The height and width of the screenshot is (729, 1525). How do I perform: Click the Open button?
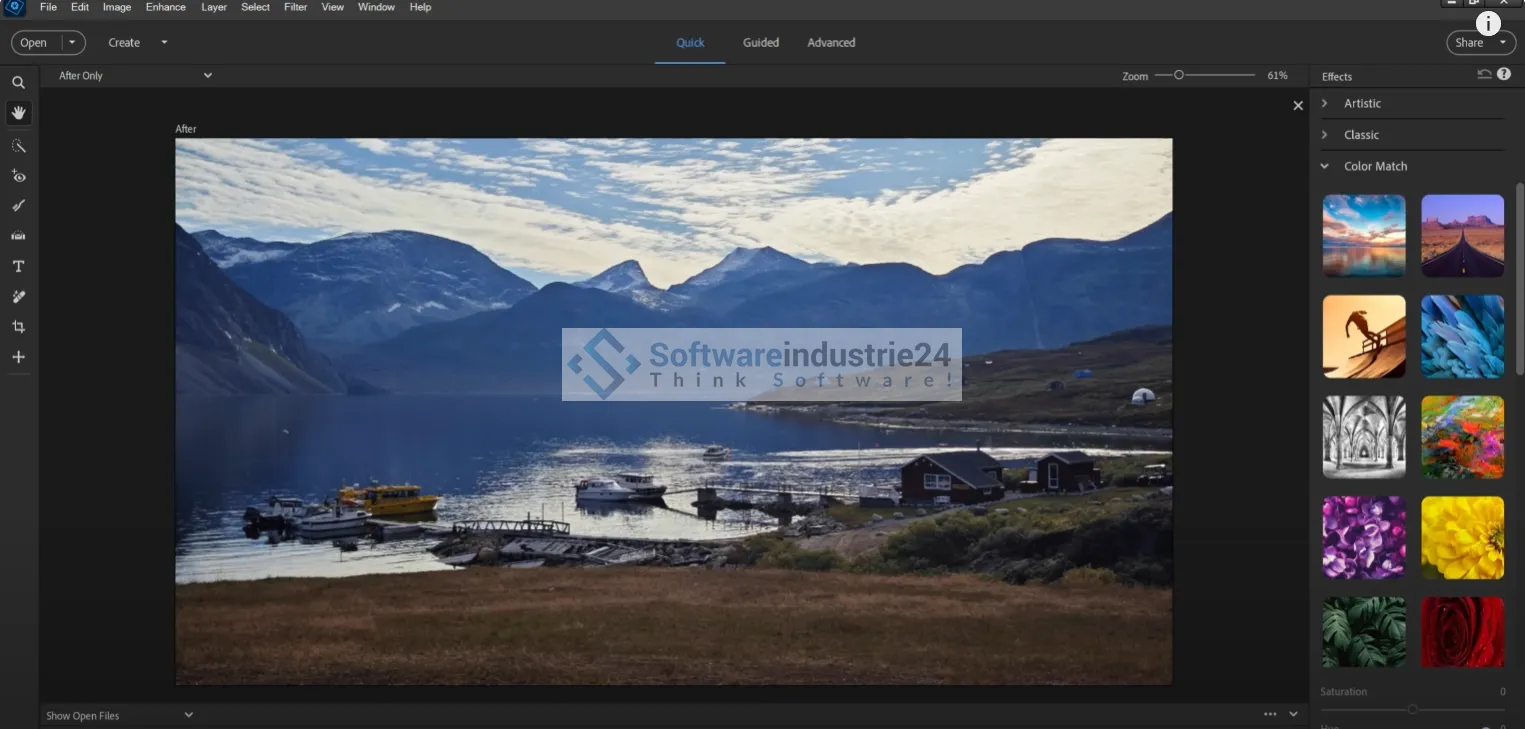pos(34,43)
